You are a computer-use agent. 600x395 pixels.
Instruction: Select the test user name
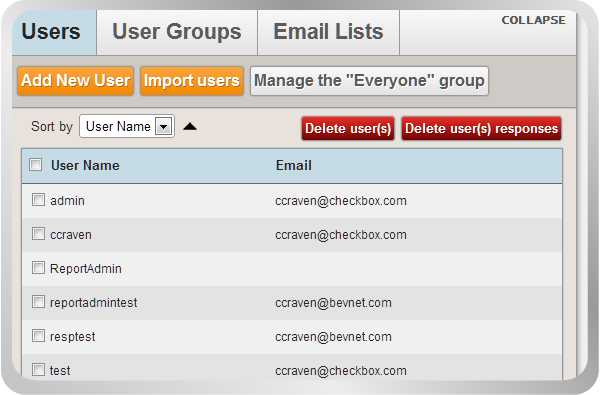point(60,371)
